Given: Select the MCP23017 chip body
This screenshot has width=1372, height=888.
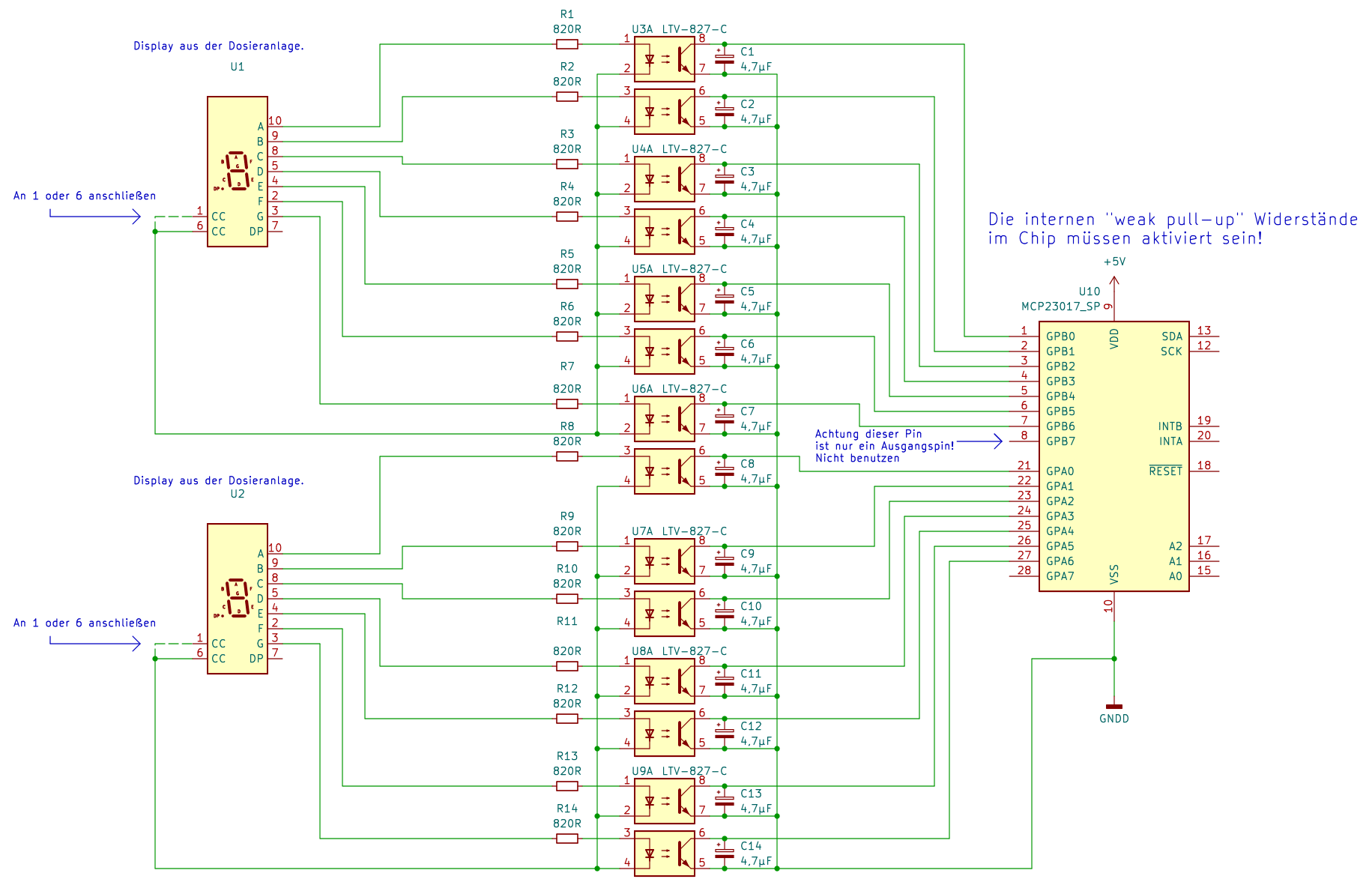Looking at the screenshot, I should coord(1114,456).
